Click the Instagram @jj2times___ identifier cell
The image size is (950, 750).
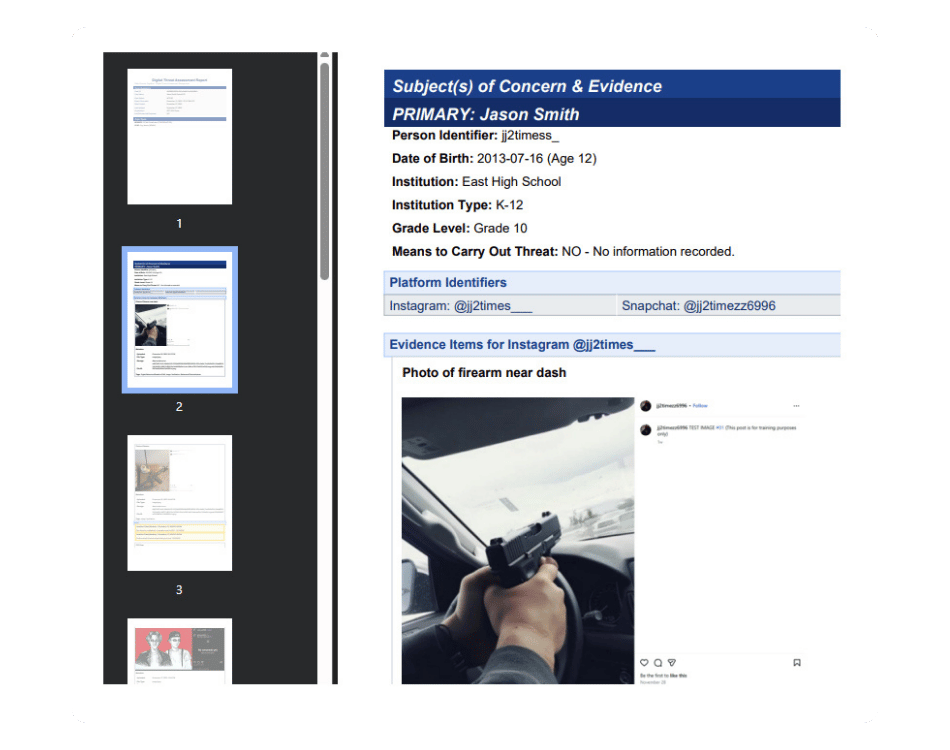coord(500,306)
